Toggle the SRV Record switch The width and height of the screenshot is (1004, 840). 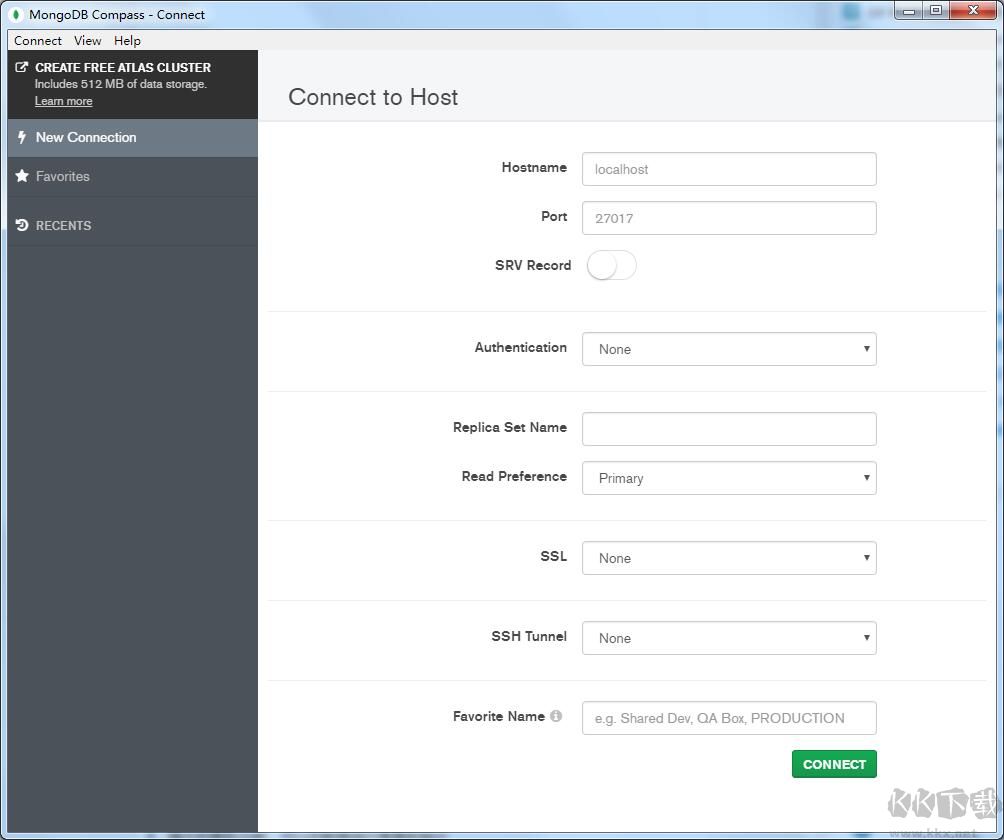click(x=611, y=265)
